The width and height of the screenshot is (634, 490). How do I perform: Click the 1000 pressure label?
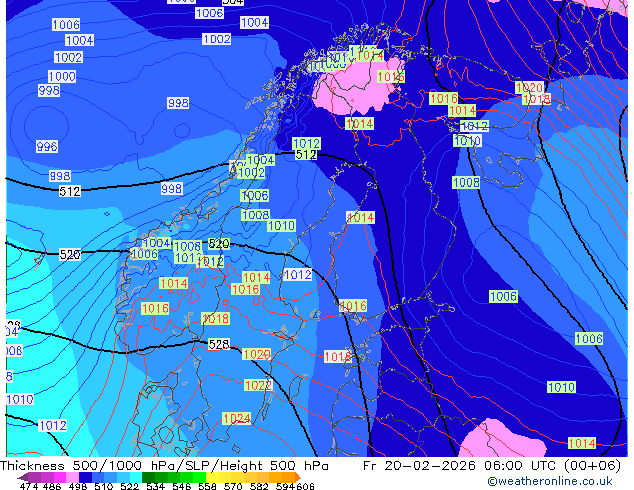[62, 76]
